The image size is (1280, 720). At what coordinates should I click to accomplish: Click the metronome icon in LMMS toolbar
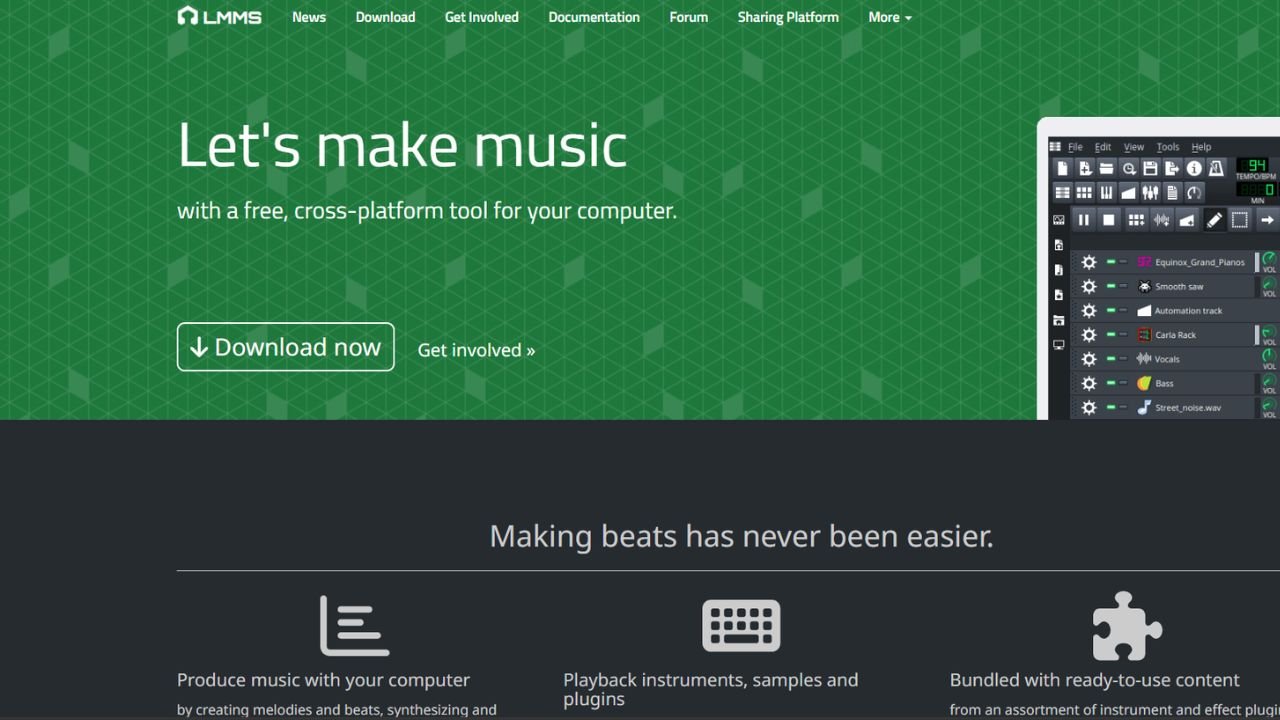[x=1216, y=169]
